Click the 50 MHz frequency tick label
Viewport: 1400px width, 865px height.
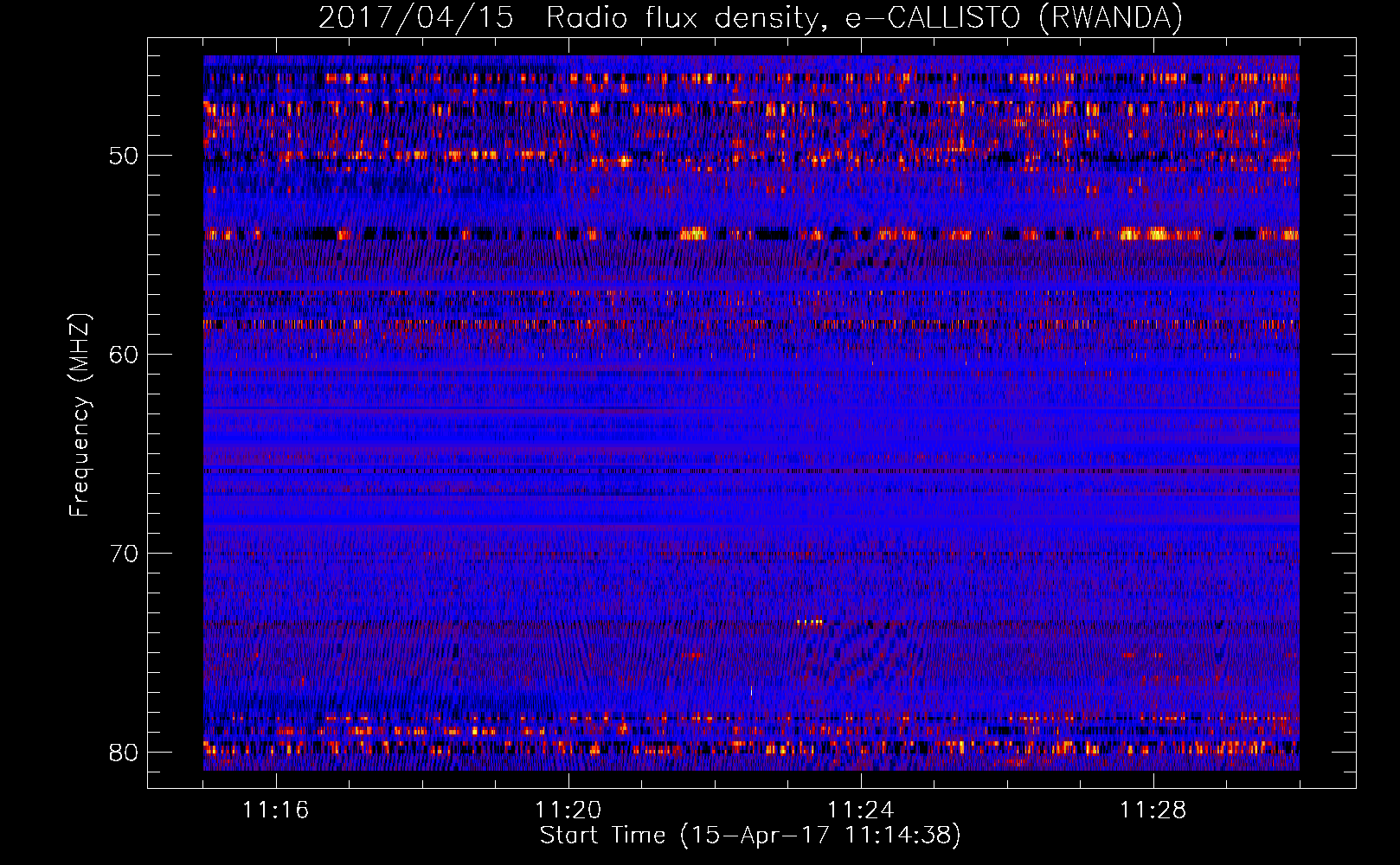point(124,157)
